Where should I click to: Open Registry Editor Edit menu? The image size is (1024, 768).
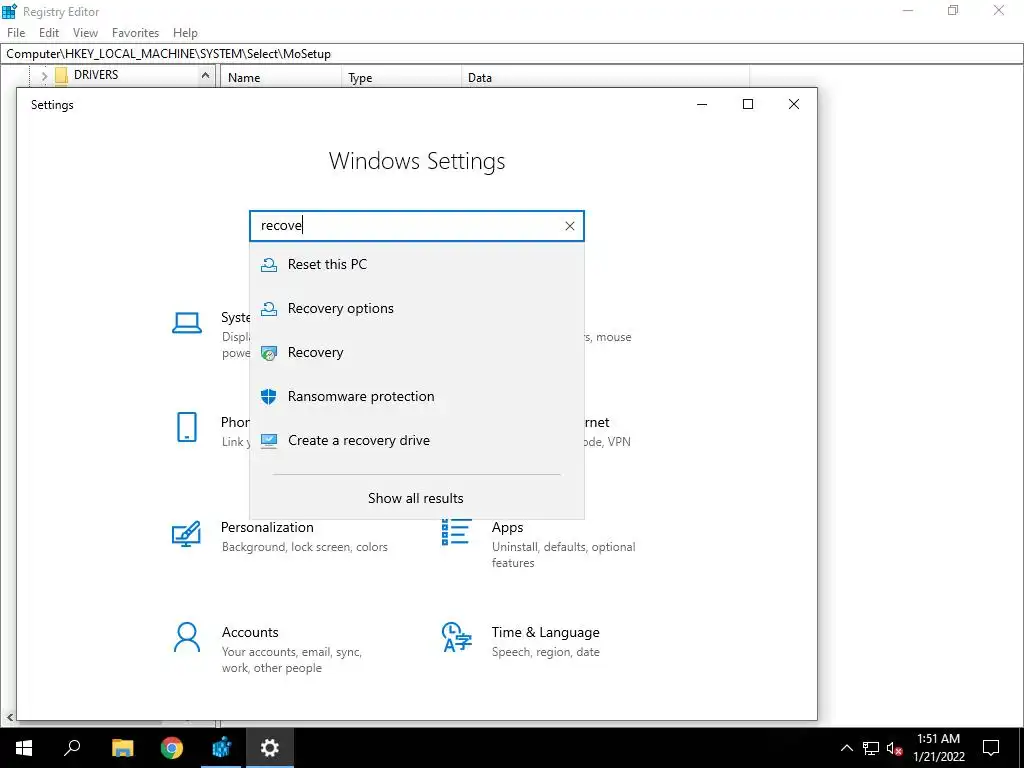click(x=49, y=33)
